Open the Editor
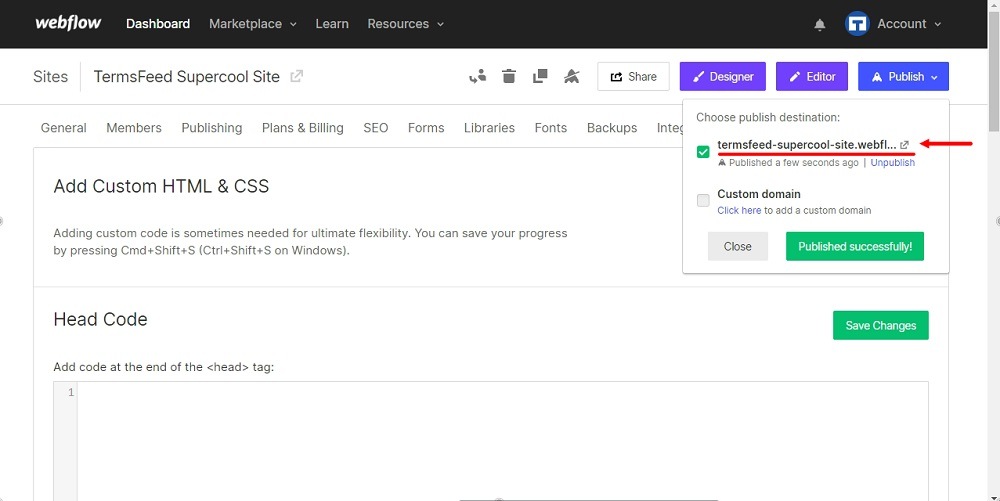 tap(812, 76)
